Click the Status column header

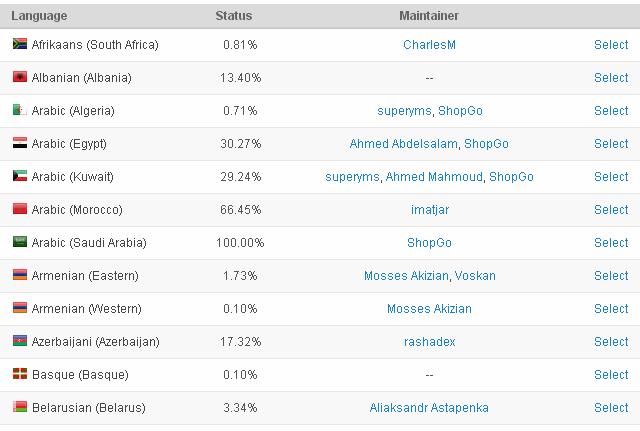tap(234, 16)
